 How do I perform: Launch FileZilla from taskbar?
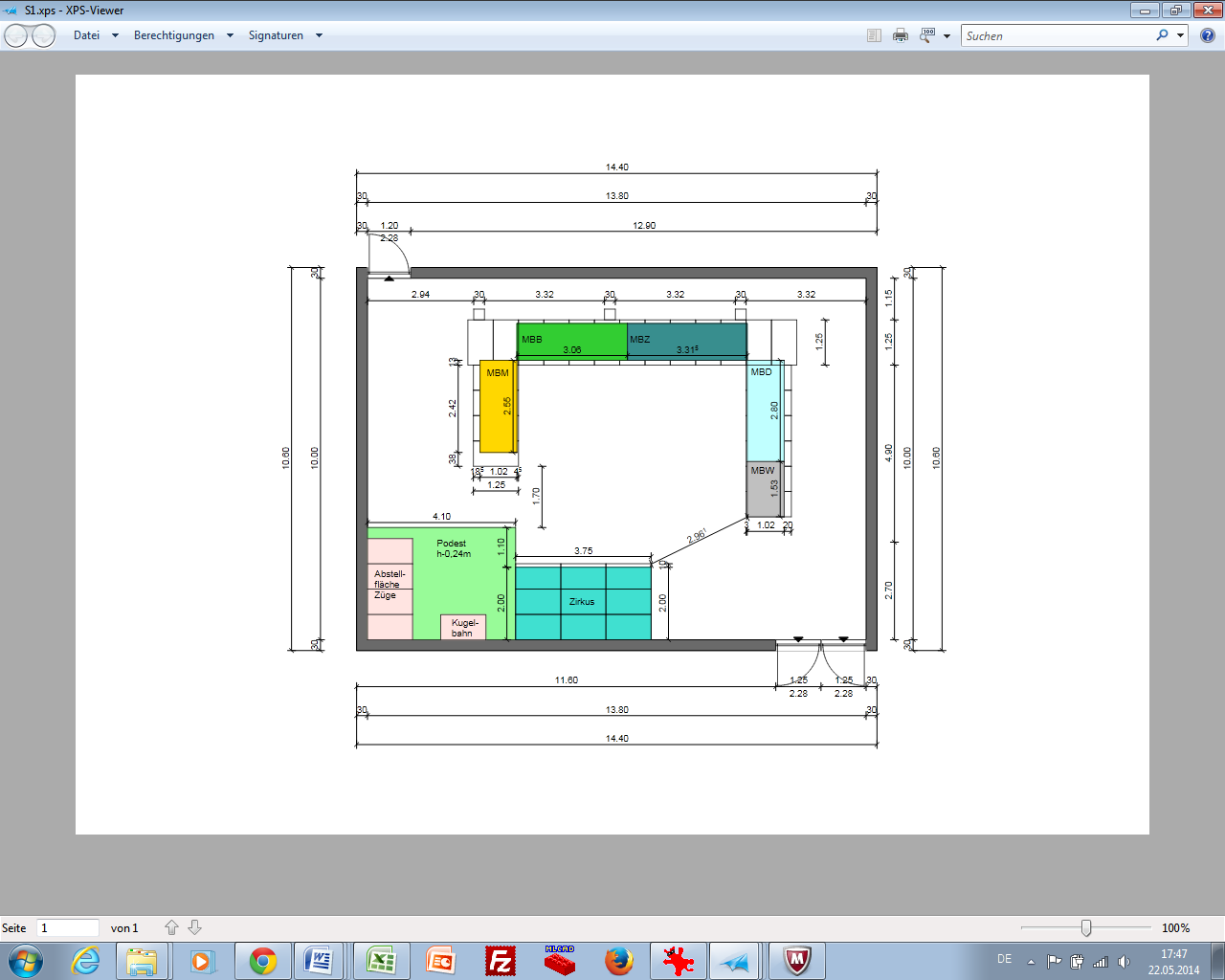501,961
